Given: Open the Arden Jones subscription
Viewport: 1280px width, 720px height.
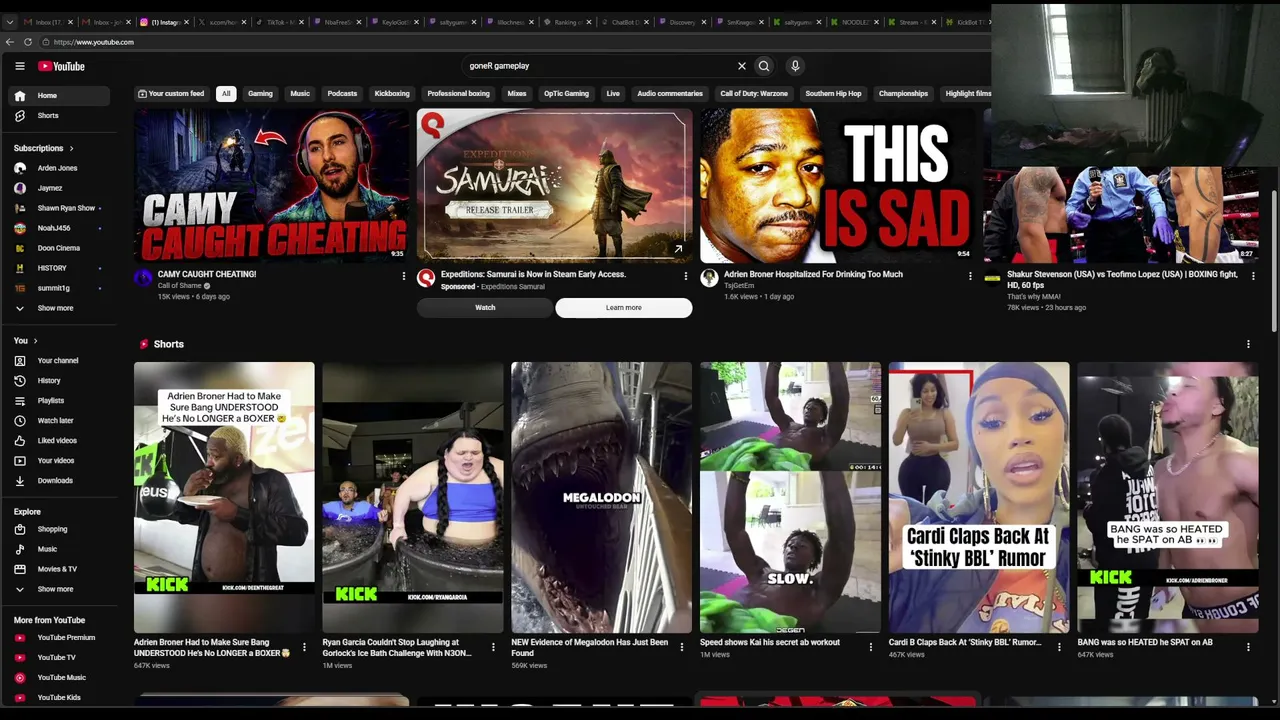Looking at the screenshot, I should (x=60, y=168).
